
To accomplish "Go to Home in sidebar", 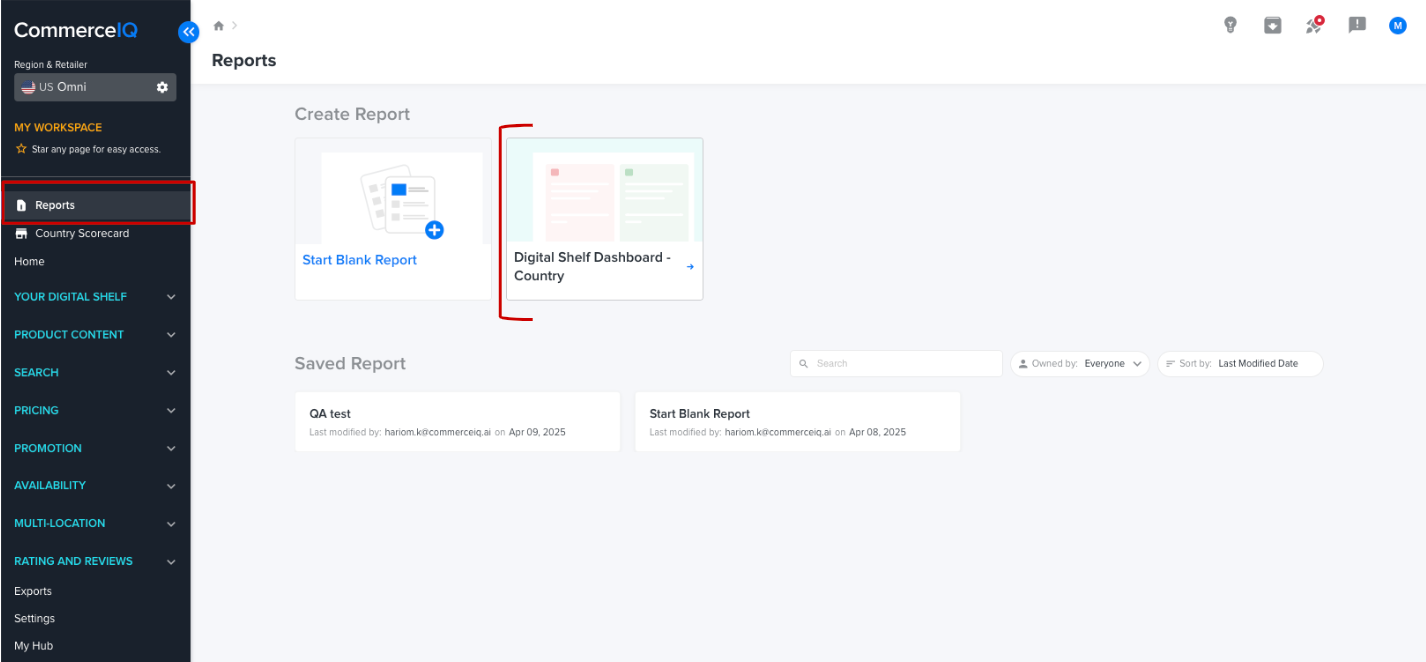I will tap(29, 261).
